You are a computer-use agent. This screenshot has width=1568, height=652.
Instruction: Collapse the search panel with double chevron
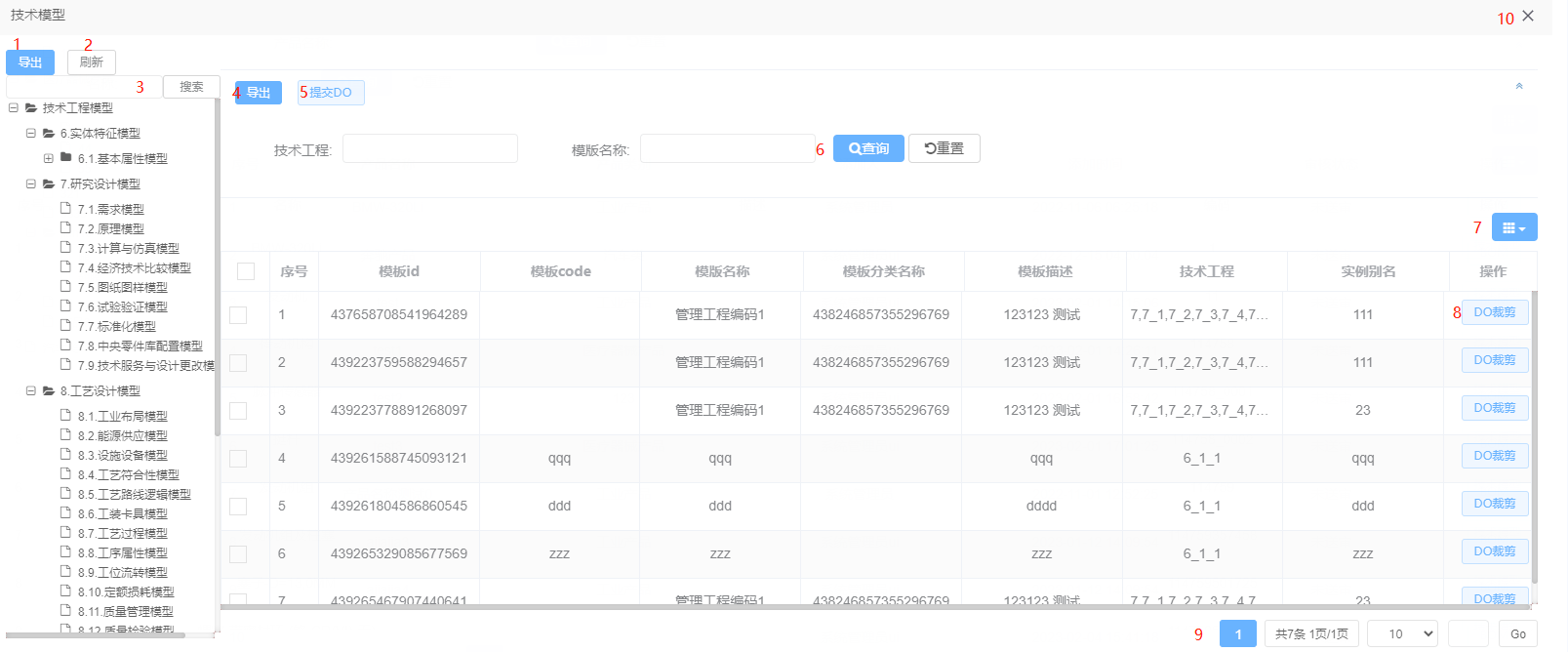point(1519,86)
